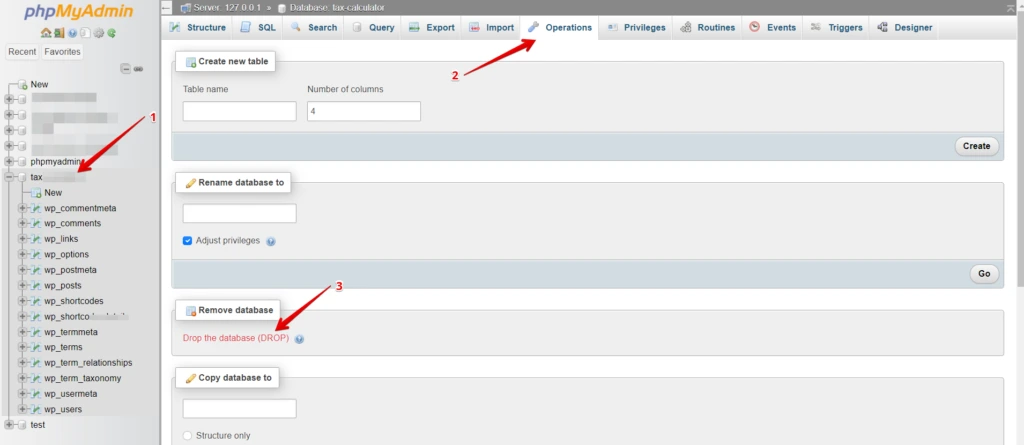Click the Rename database to input field
The height and width of the screenshot is (445, 1024).
pyautogui.click(x=240, y=213)
